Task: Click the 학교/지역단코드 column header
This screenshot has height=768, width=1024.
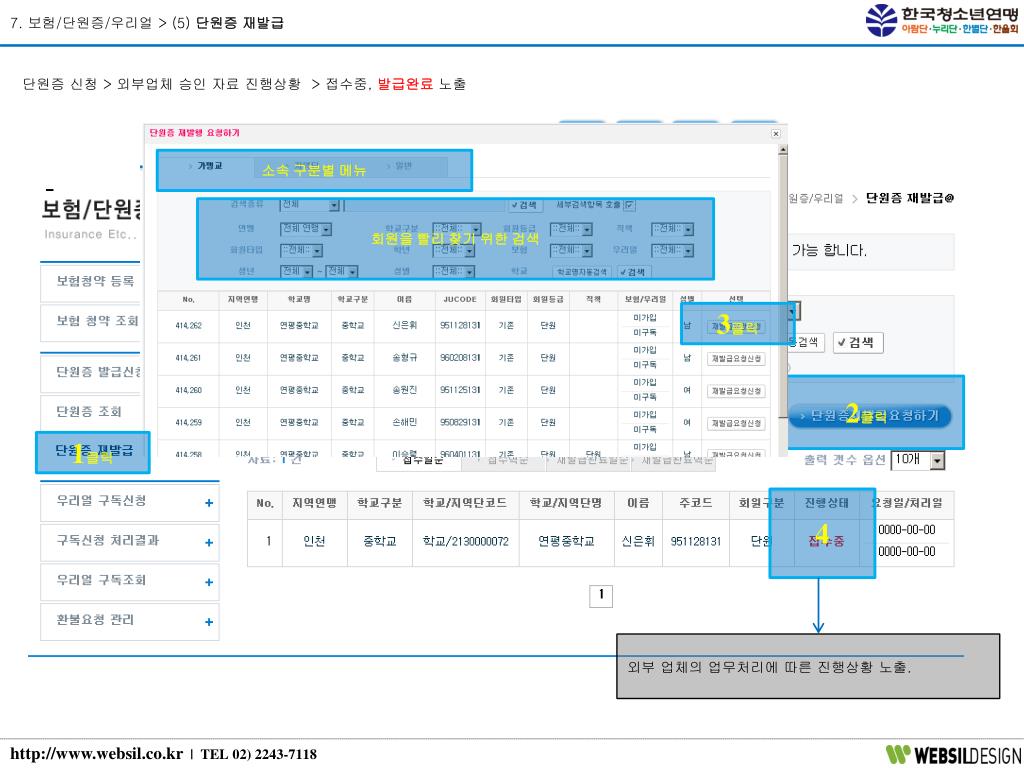Action: point(465,504)
